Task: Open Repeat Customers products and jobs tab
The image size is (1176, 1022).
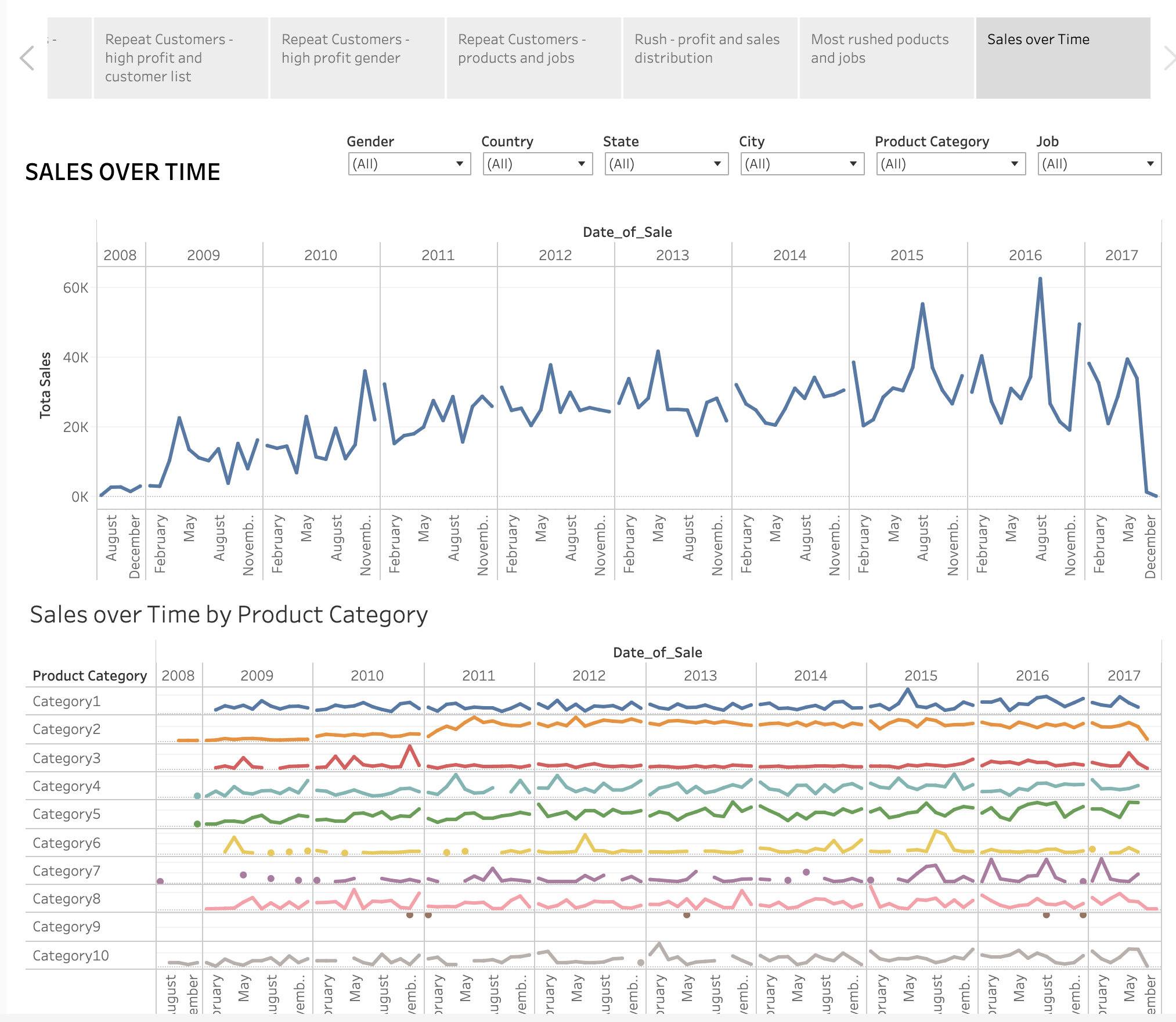Action: click(533, 57)
